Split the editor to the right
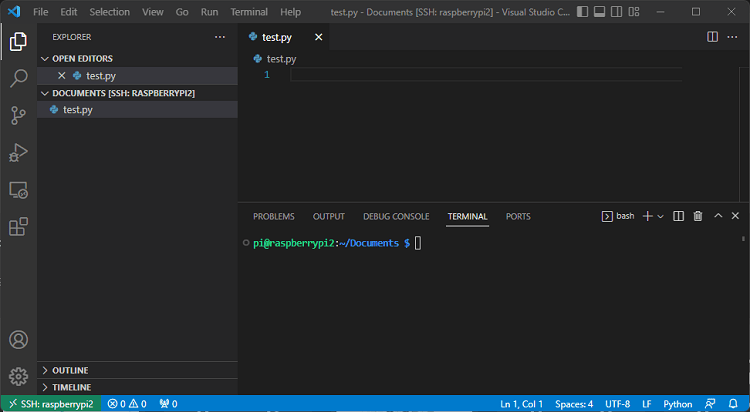 (x=712, y=37)
